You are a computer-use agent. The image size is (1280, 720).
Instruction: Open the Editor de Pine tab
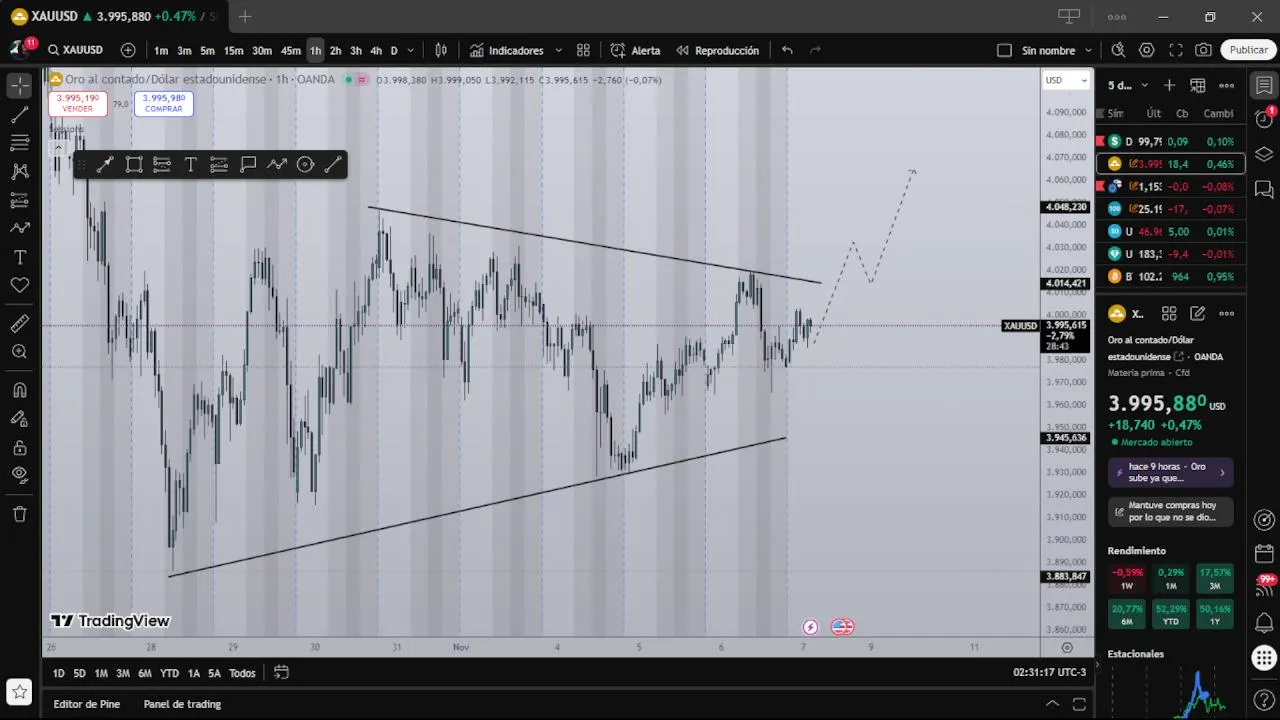point(86,704)
